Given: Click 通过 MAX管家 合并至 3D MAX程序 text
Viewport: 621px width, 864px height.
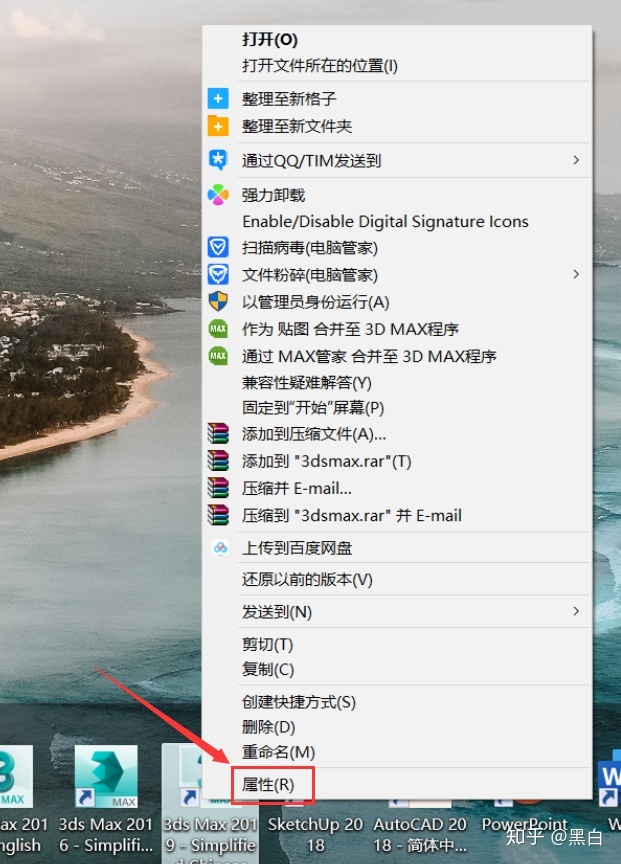Looking at the screenshot, I should 369,357.
